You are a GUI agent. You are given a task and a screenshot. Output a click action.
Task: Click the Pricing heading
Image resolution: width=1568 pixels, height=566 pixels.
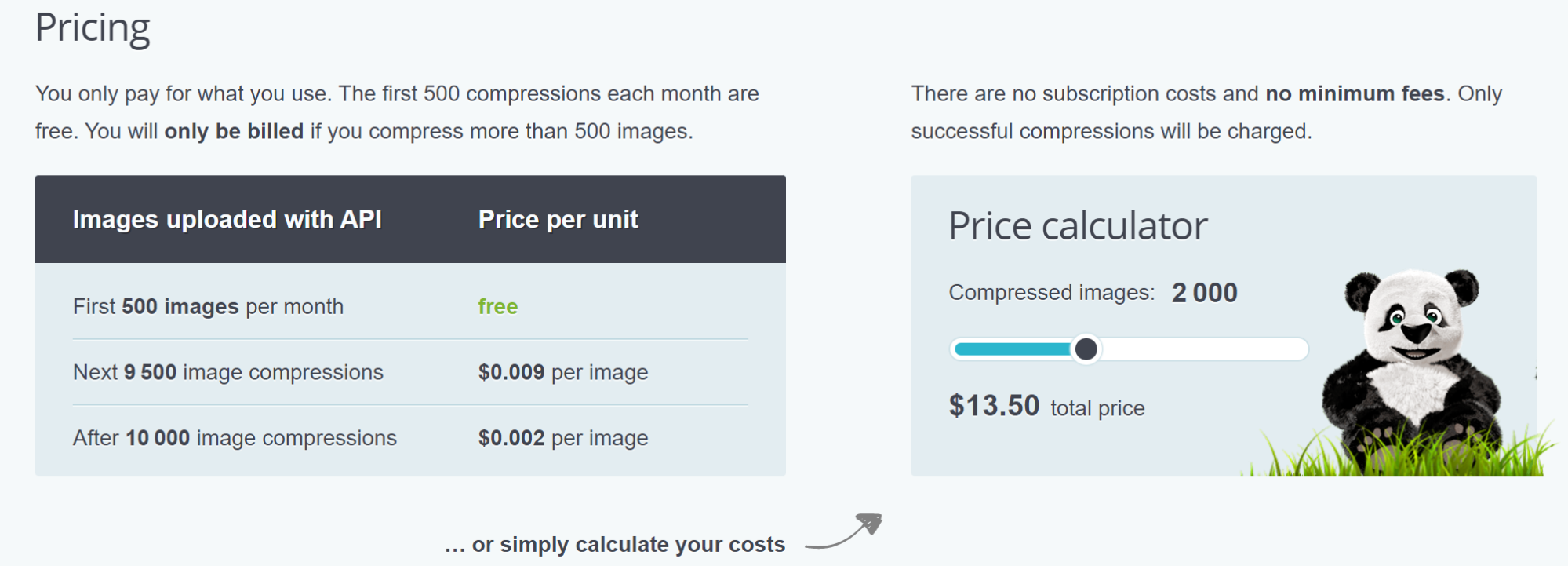(x=93, y=28)
